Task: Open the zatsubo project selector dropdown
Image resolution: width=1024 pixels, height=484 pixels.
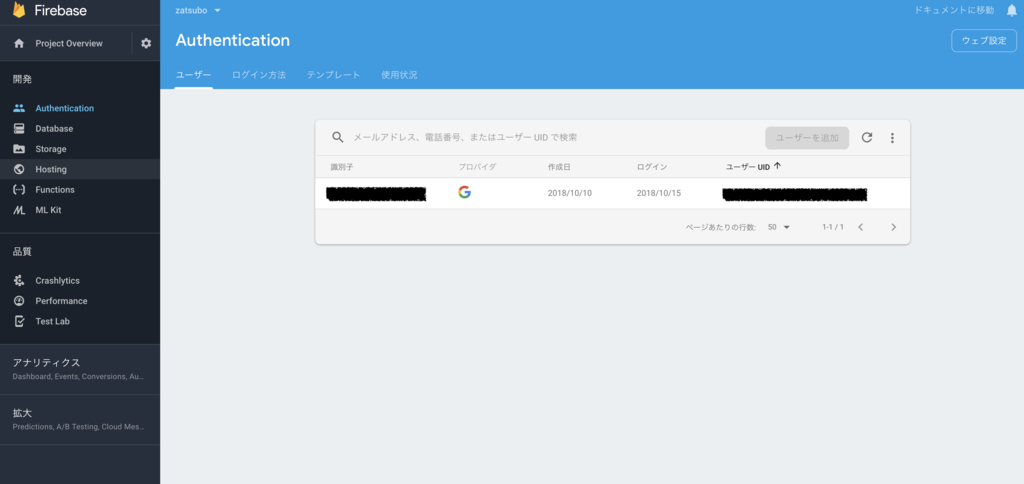Action: click(x=199, y=10)
